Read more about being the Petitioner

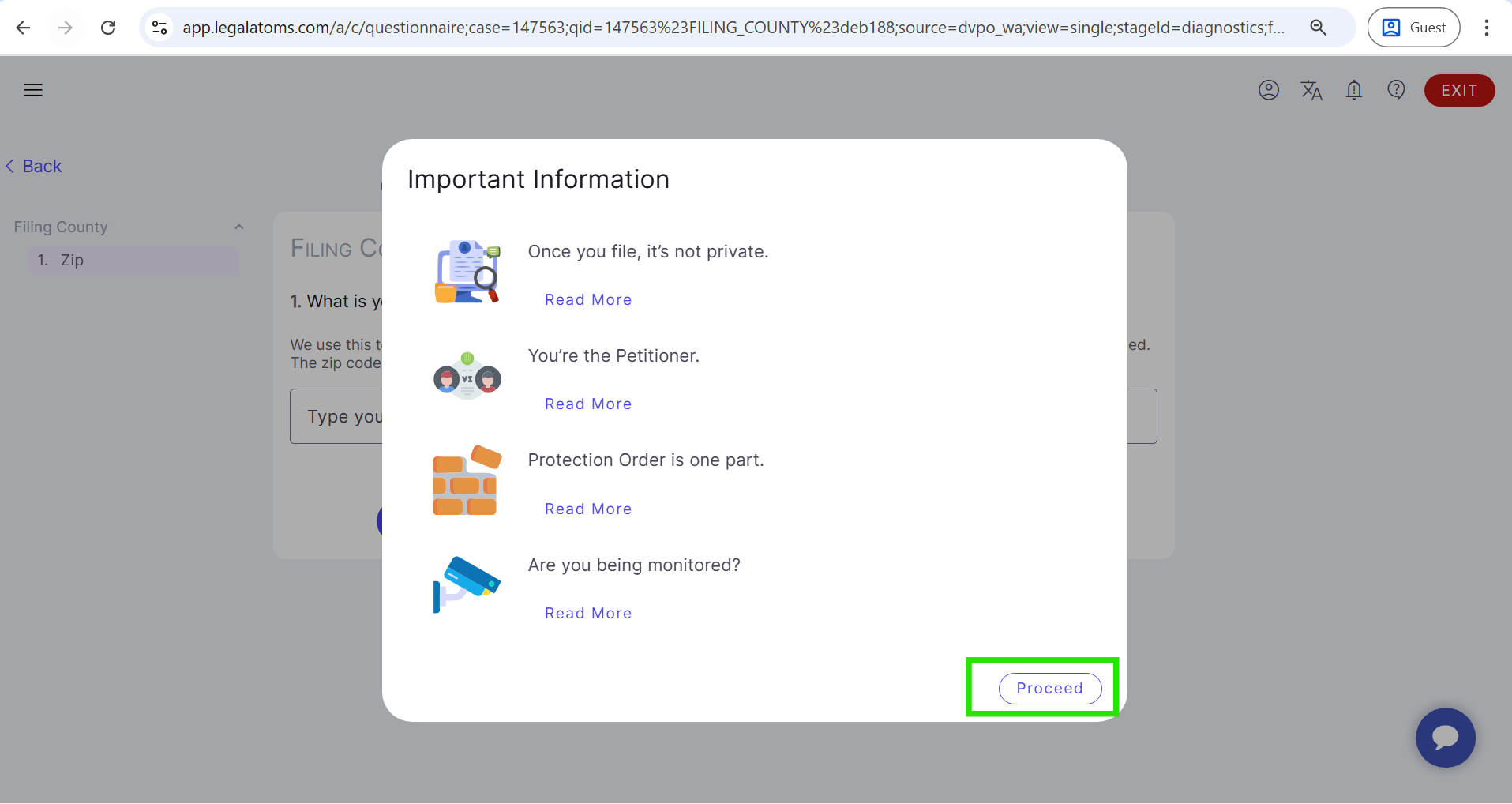tap(587, 404)
